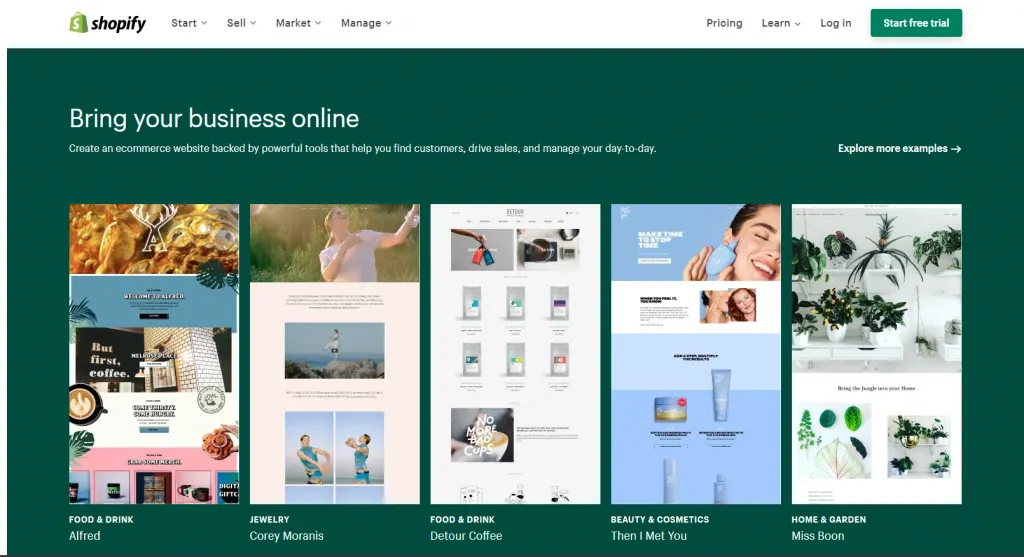
Task: Click the Shopify logo
Action: 107,23
